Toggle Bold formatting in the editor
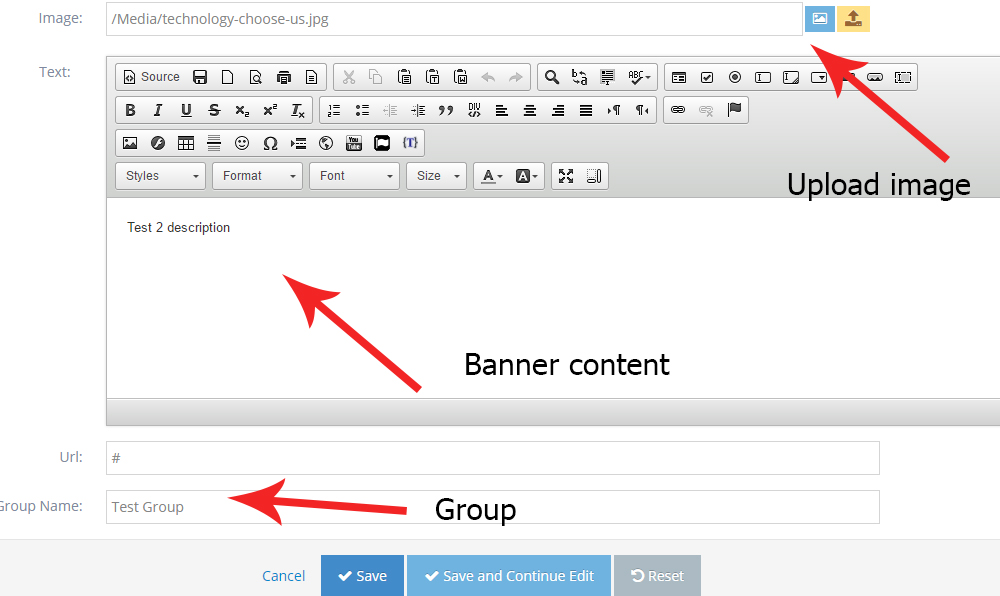1000x596 pixels. click(130, 110)
